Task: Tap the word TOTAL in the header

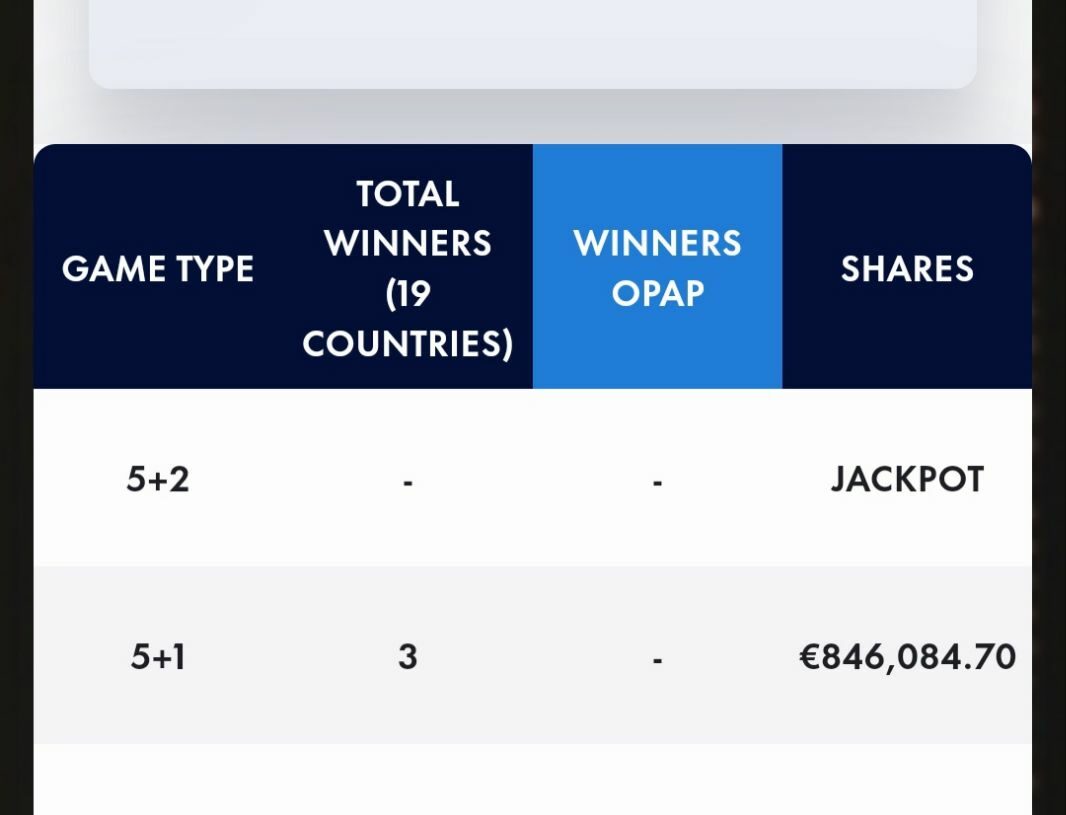Action: point(408,193)
